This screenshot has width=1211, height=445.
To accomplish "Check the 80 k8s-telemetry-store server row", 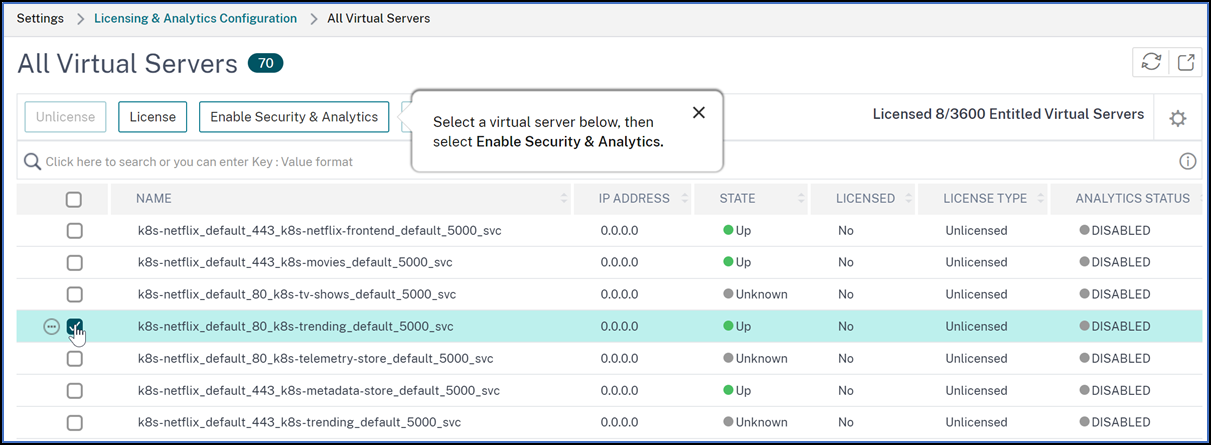I will (x=74, y=359).
